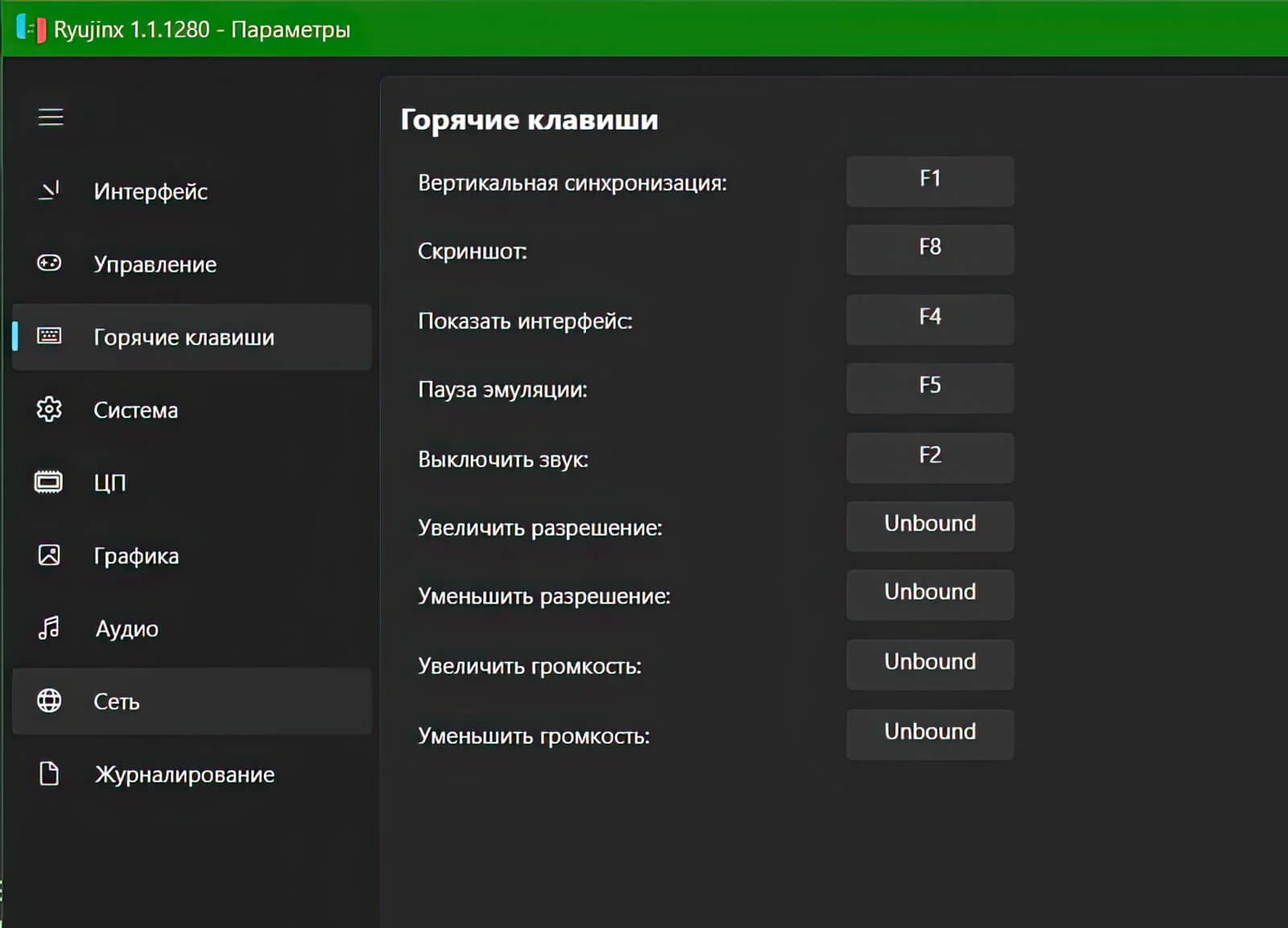Image resolution: width=1288 pixels, height=928 pixels.
Task: Click the Показать интерфейс label
Action: coord(525,321)
